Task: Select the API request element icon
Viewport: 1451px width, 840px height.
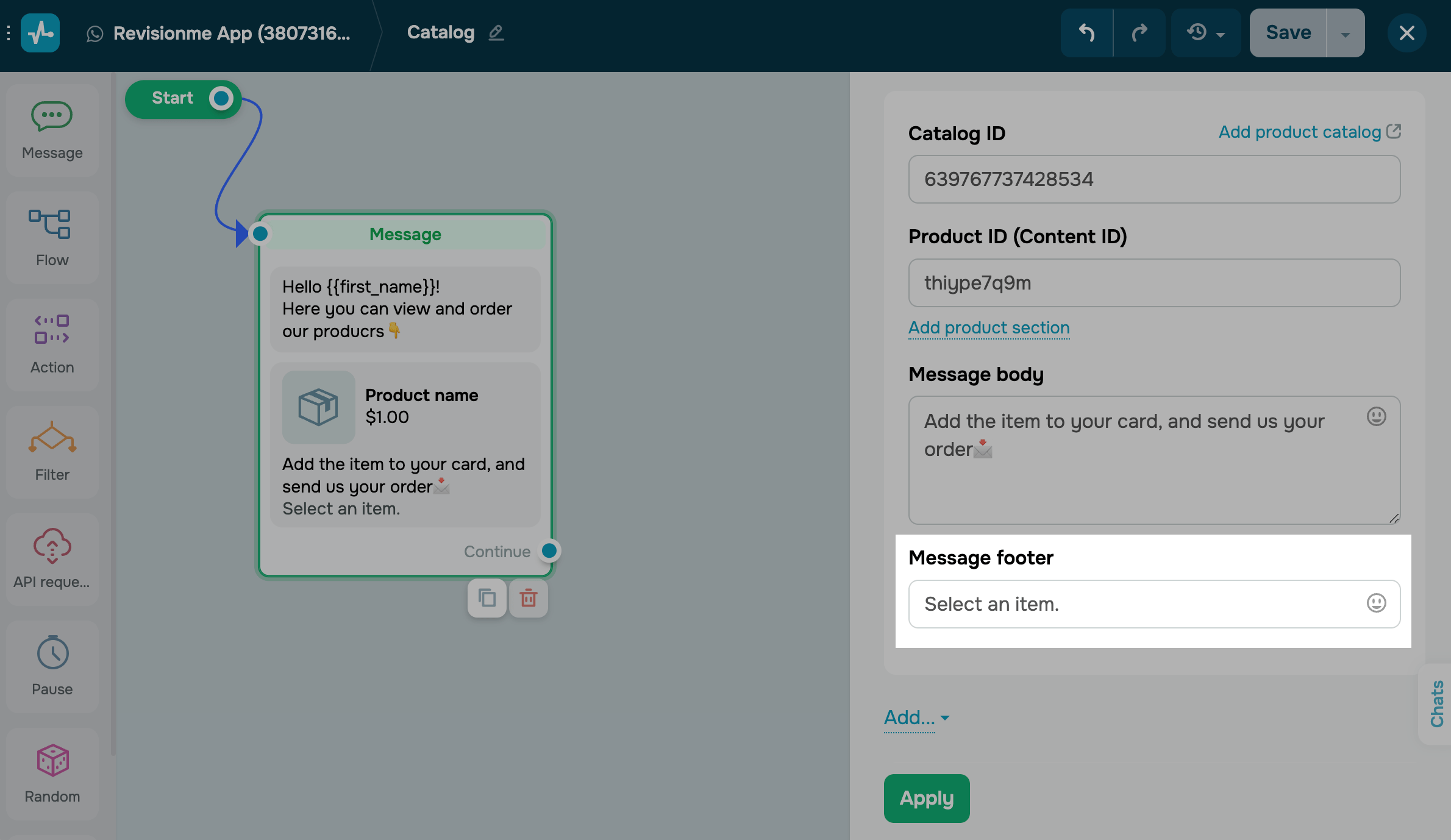Action: (x=52, y=545)
